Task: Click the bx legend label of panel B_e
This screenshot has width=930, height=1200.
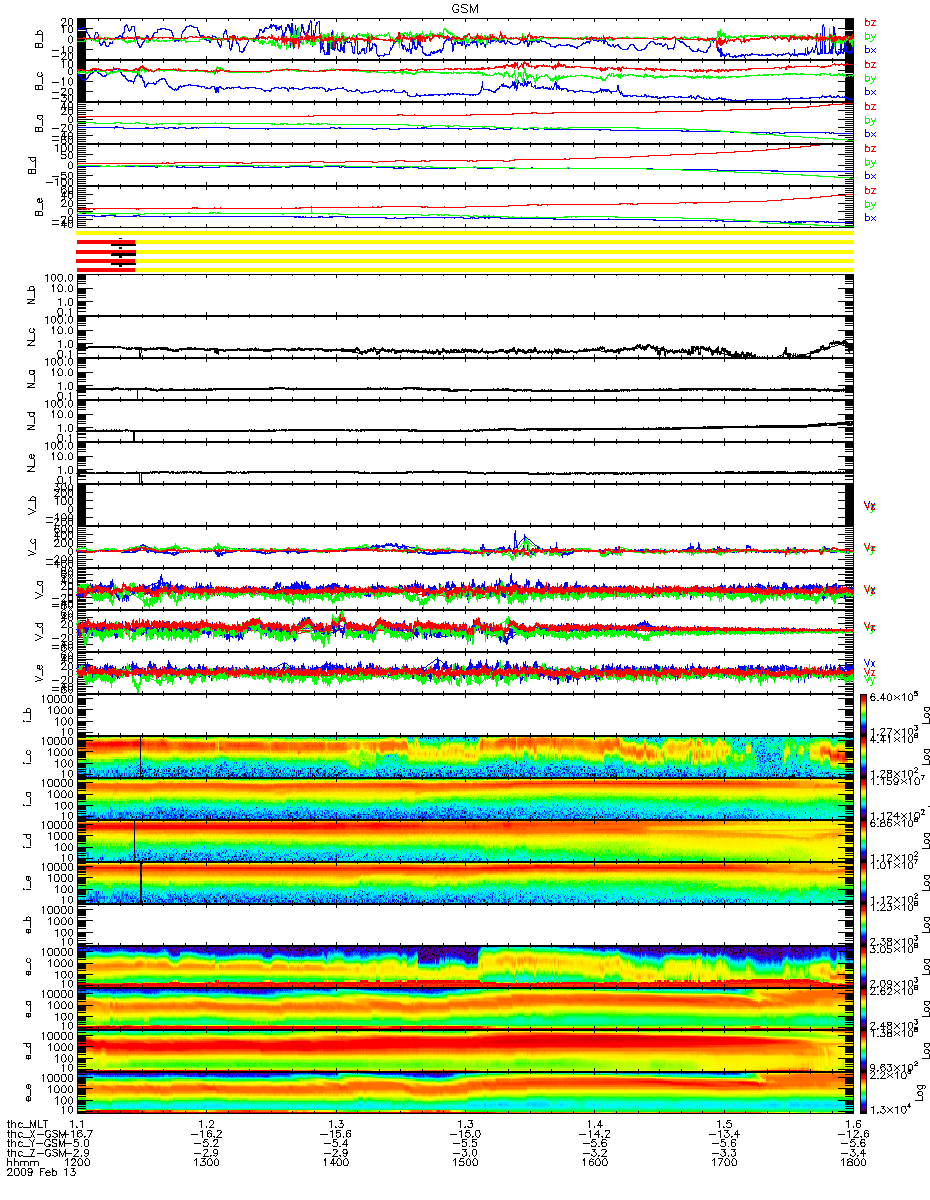Action: [x=870, y=217]
